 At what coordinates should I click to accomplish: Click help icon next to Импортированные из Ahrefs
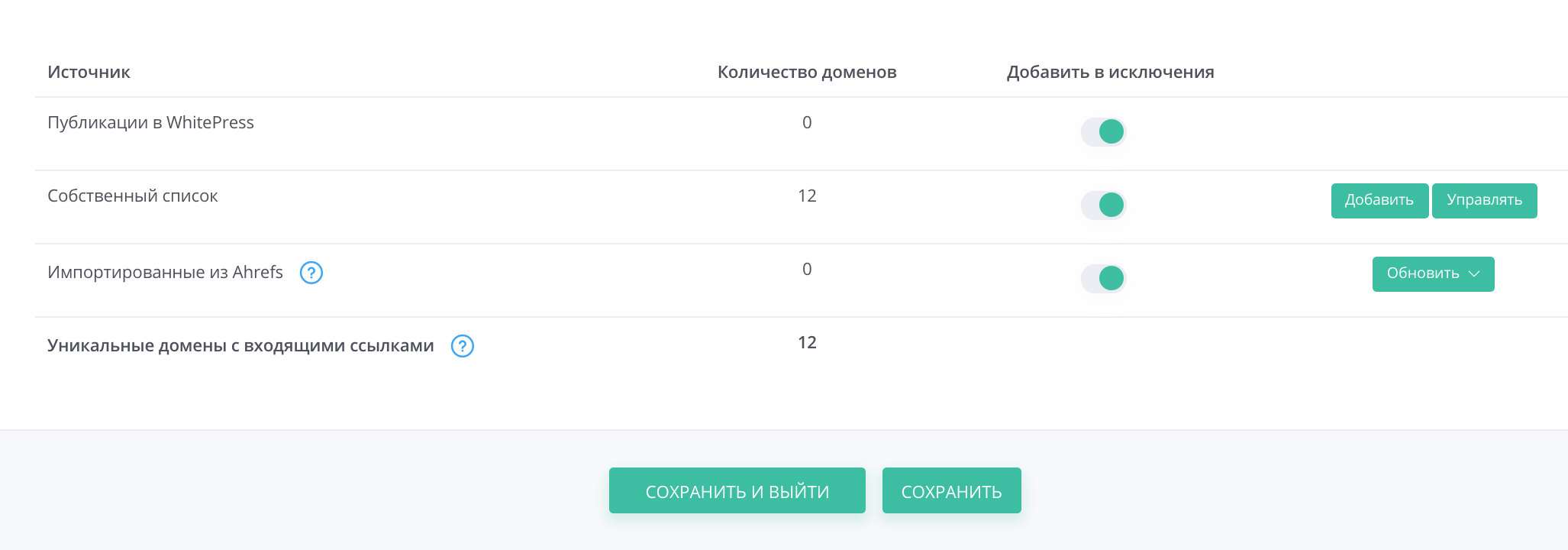pos(311,273)
